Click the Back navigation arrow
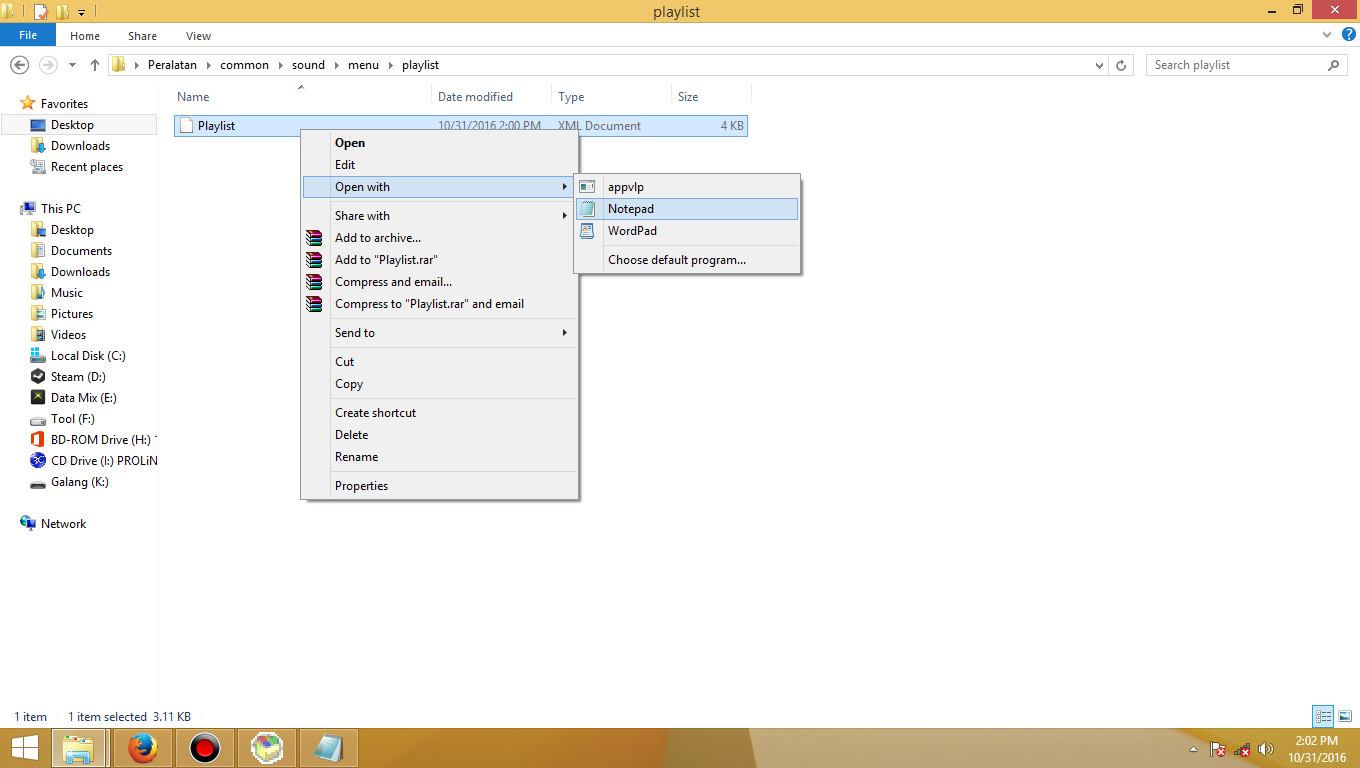 (x=19, y=65)
